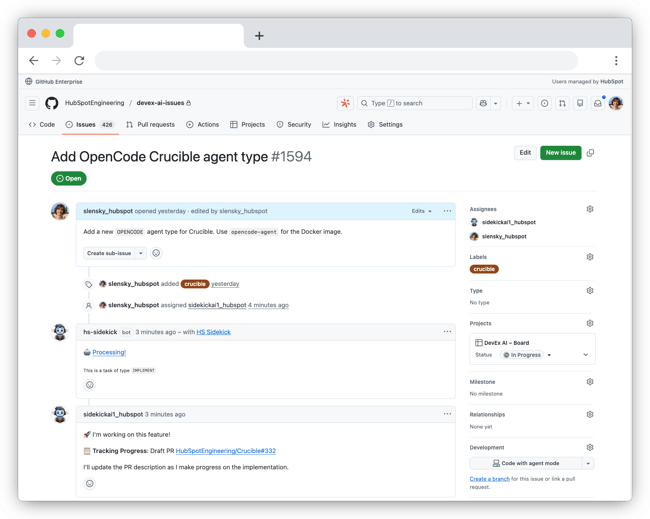This screenshot has height=519, width=650.
Task: Open the browser three-dot menu
Action: 616,61
